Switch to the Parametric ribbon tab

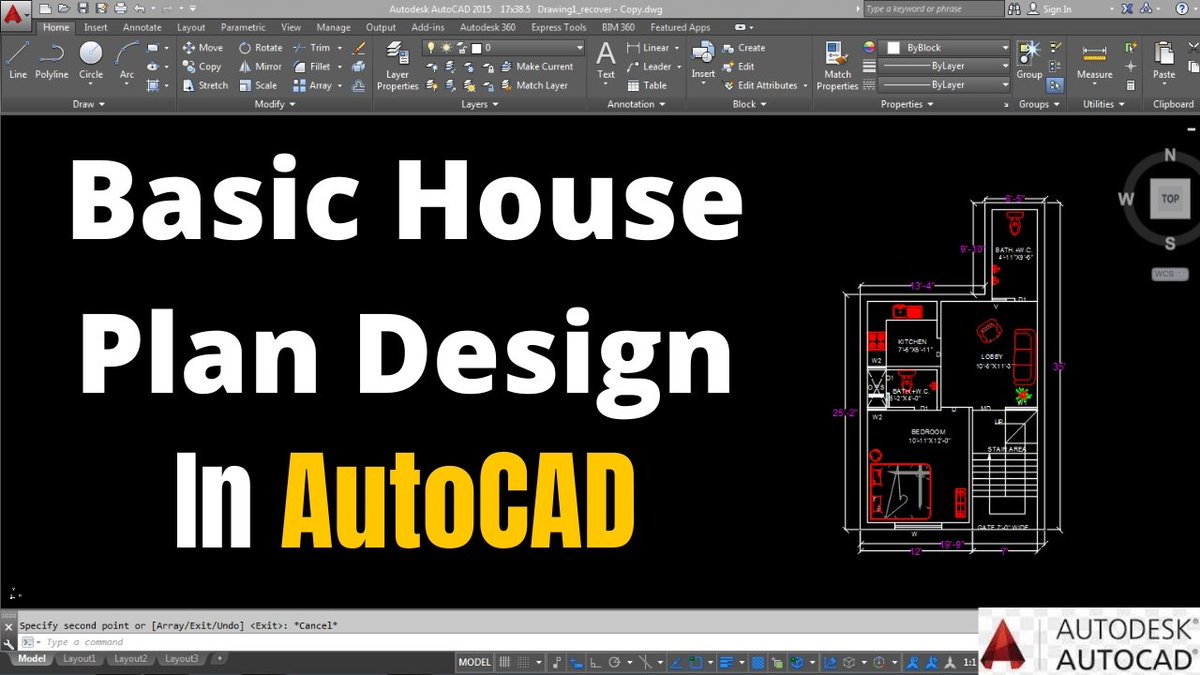[243, 27]
